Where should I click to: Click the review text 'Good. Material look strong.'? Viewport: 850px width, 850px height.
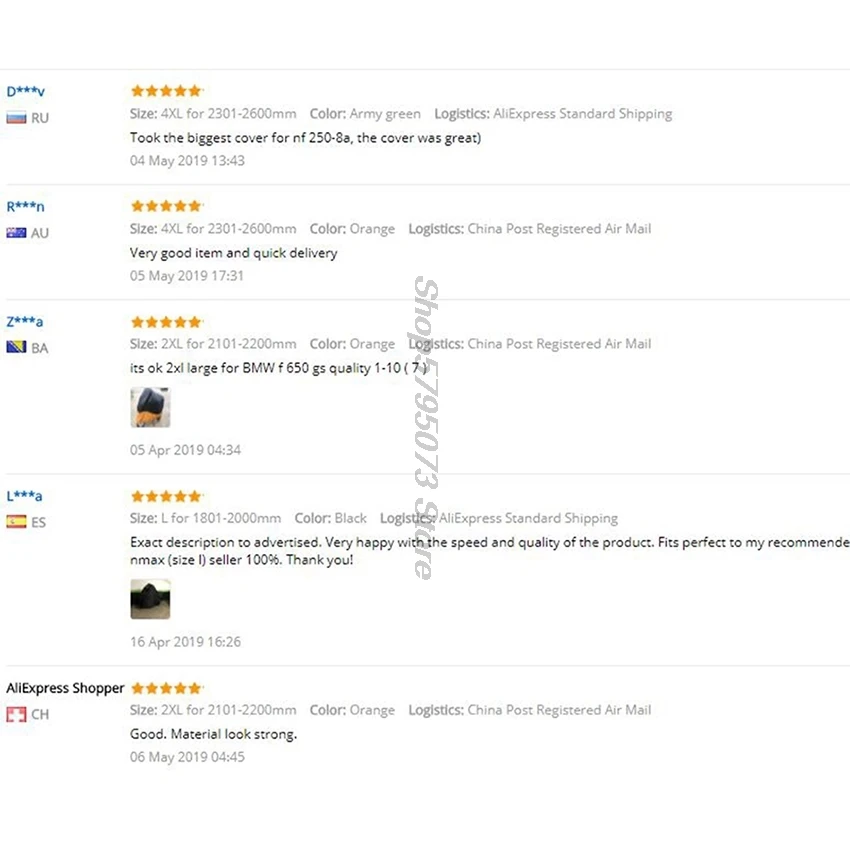click(214, 734)
